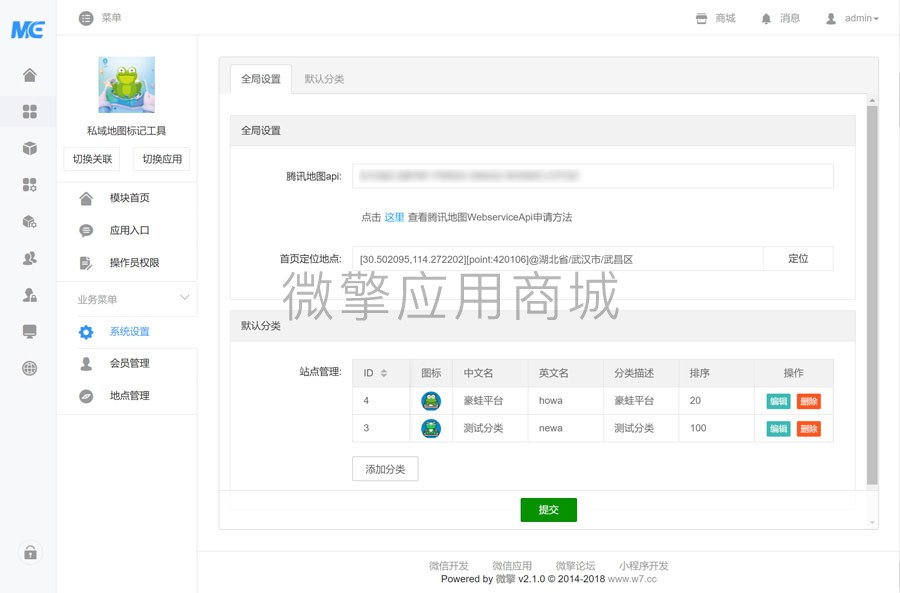Open the home icon in far-left sidebar
The width and height of the screenshot is (900, 593).
coord(29,75)
